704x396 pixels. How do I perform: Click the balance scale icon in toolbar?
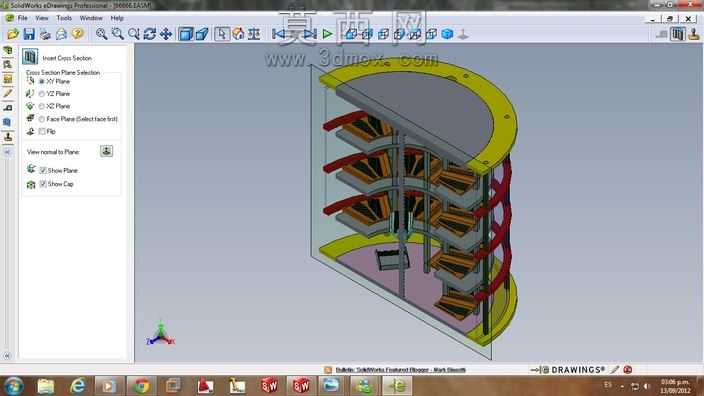[x=254, y=34]
